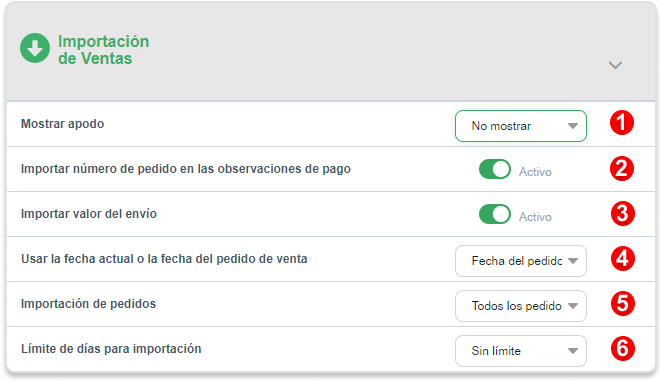Click the Importación de pedidos label
This screenshot has width=662, height=382.
tap(88, 303)
